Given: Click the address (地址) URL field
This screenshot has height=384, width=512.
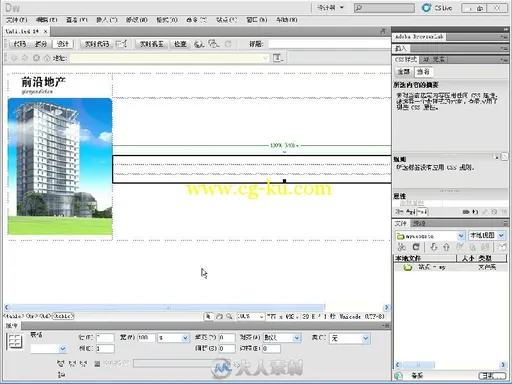Looking at the screenshot, I should (169, 58).
